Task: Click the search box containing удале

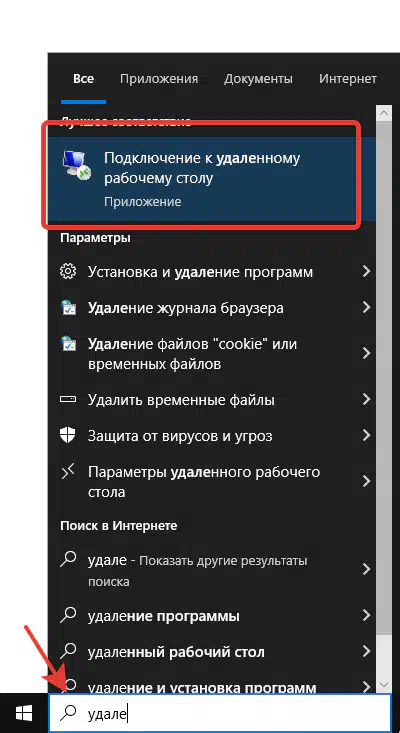Action: click(220, 713)
